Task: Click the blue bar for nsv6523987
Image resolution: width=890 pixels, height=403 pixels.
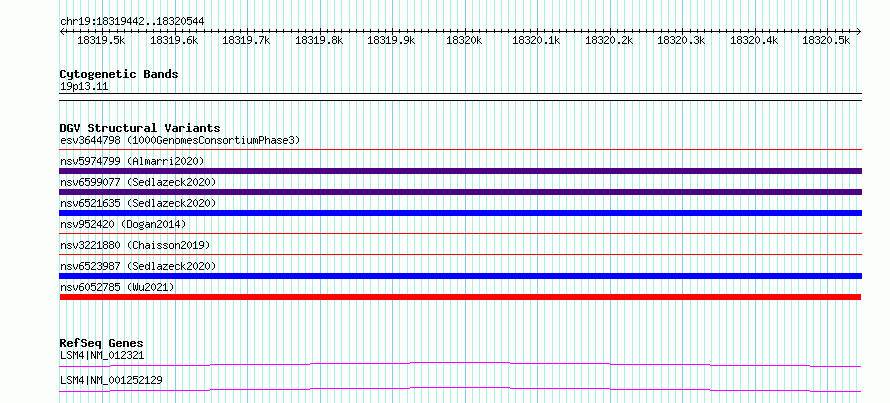Action: click(460, 276)
